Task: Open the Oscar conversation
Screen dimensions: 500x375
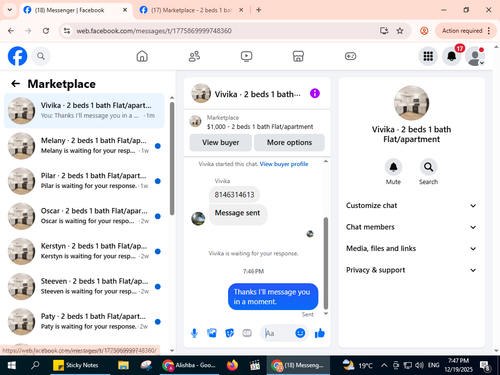Action: [84, 216]
